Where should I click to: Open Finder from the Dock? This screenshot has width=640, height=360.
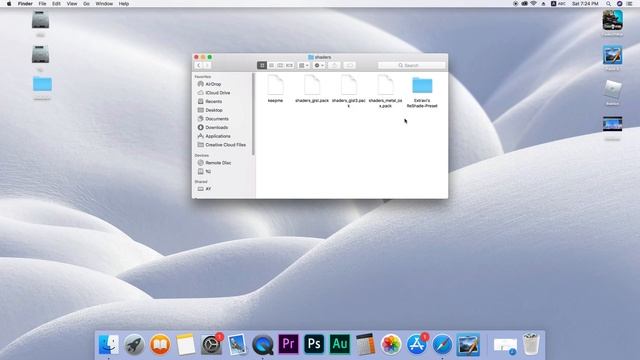(109, 344)
